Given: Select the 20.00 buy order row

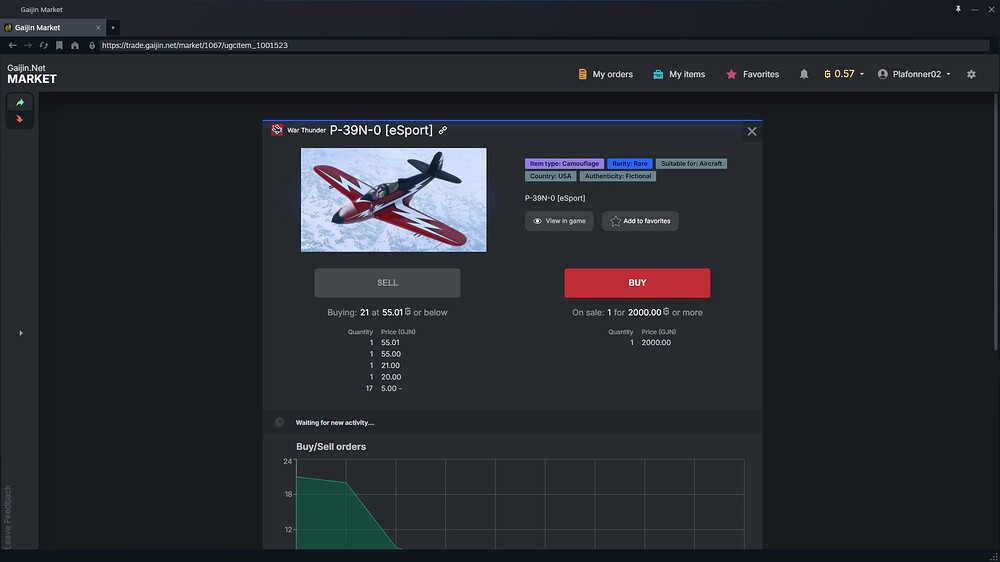Looking at the screenshot, I should (x=385, y=377).
